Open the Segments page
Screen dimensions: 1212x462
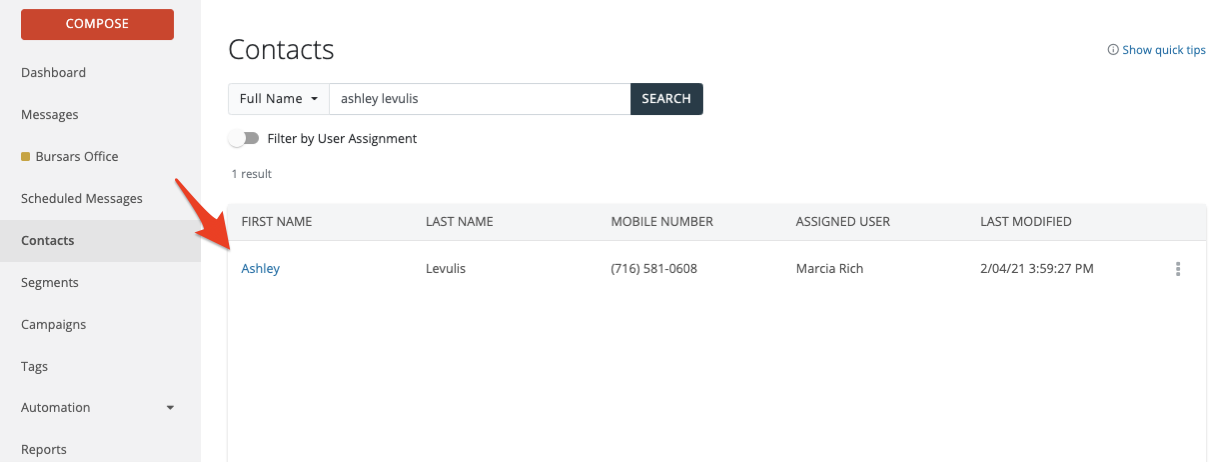tap(50, 283)
